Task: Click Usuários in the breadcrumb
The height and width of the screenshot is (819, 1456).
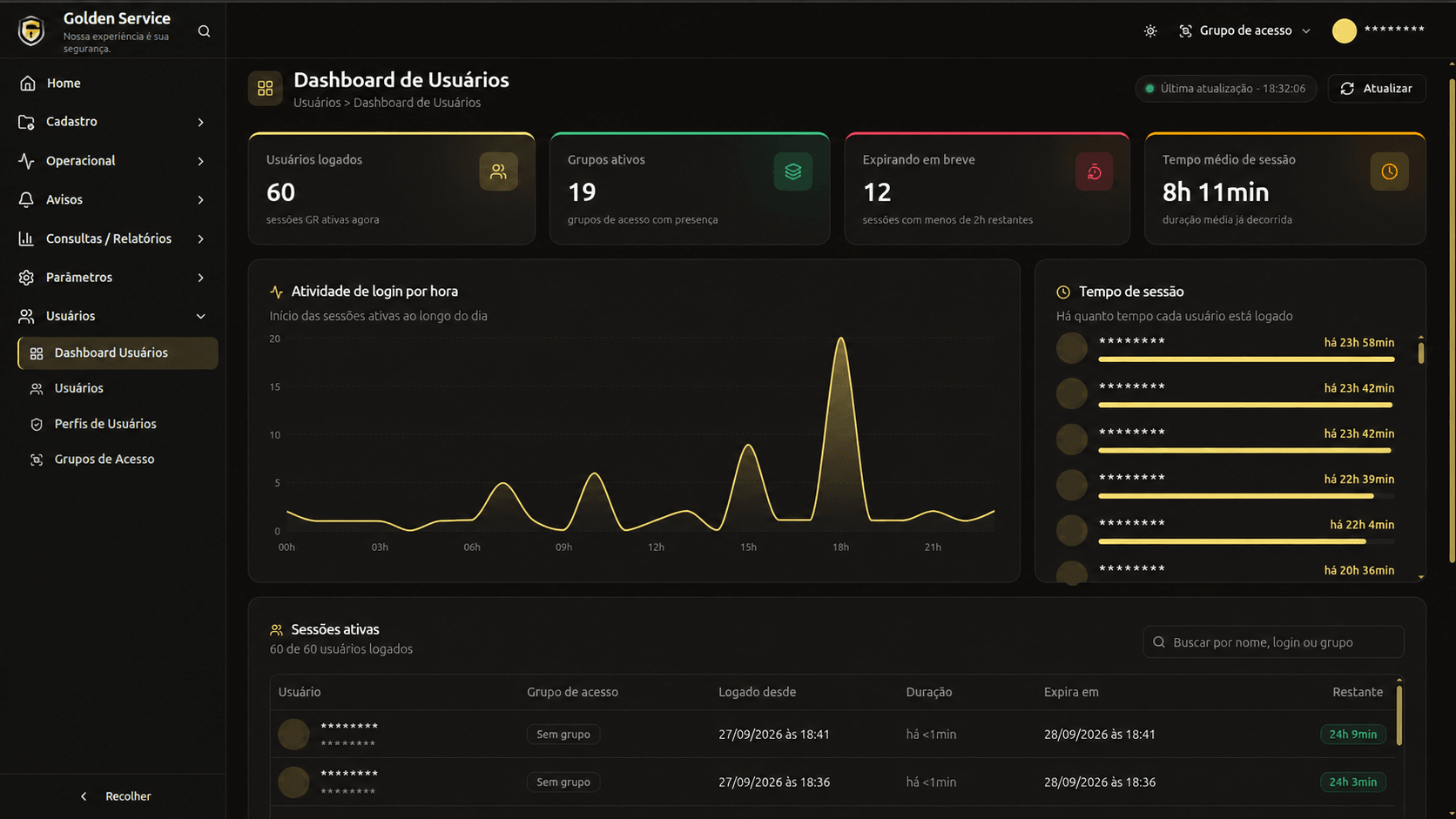Action: [x=317, y=103]
